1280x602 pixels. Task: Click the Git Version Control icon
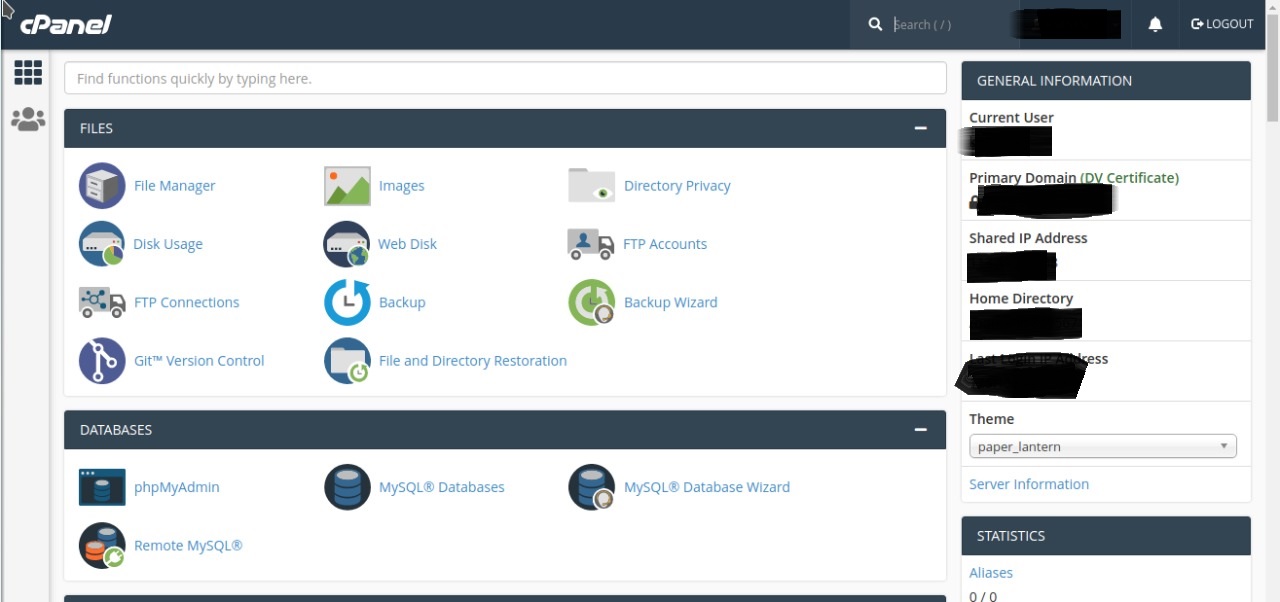click(x=102, y=361)
